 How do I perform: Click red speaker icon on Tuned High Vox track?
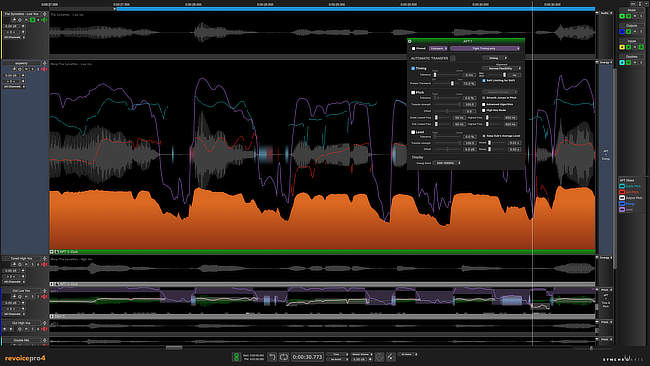click(x=44, y=264)
